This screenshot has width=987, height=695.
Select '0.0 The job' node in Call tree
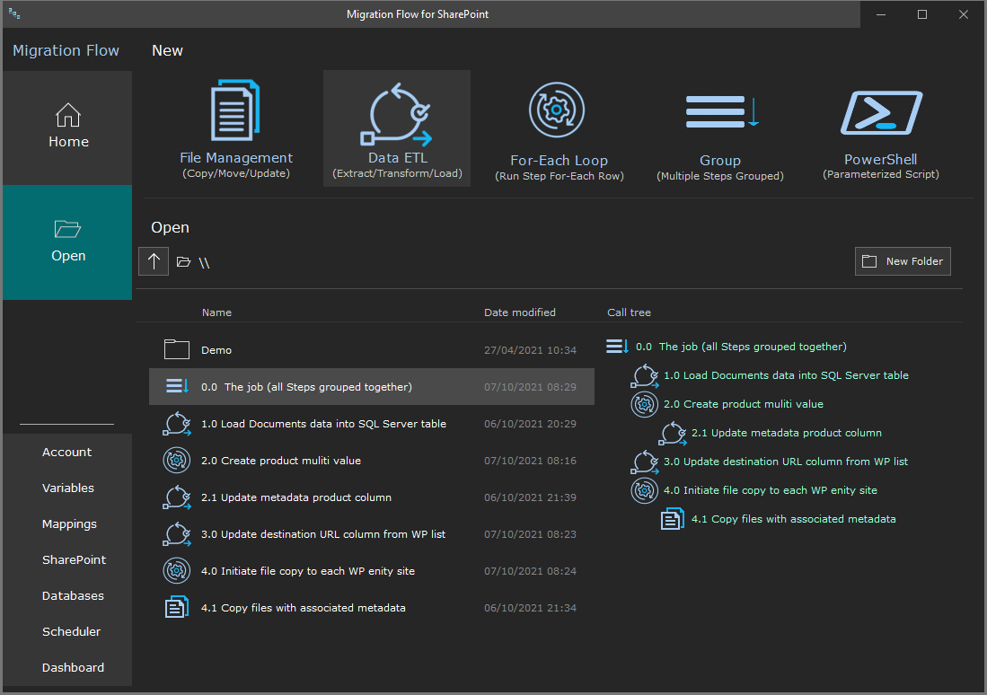coord(741,347)
